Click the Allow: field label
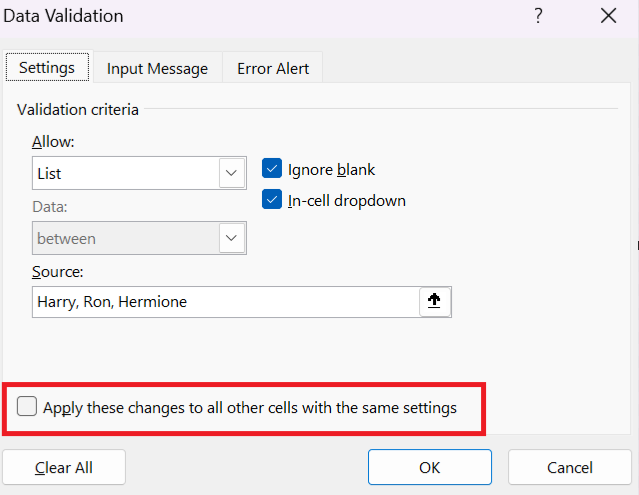Screen dimensions: 639x495 pos(53,142)
